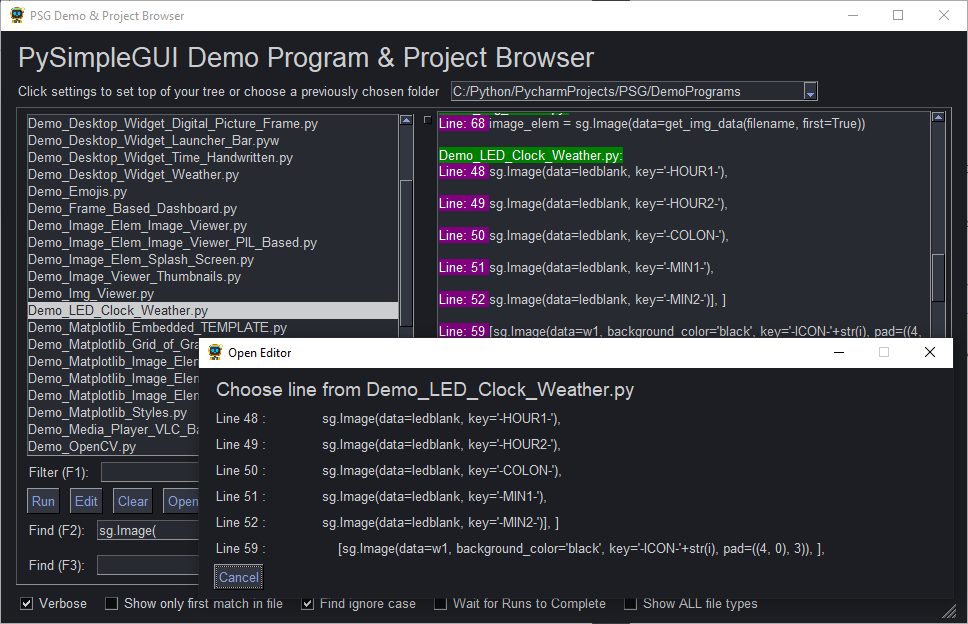Choose Line 49 HOUR2 in Open Editor

click(x=388, y=444)
